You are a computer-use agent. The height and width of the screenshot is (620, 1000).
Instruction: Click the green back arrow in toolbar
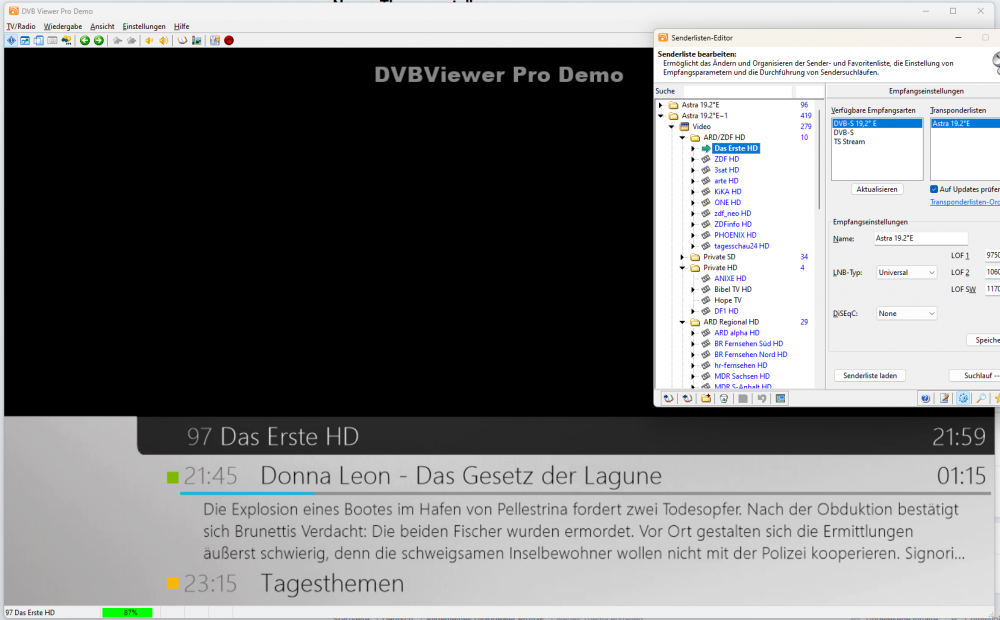(85, 40)
